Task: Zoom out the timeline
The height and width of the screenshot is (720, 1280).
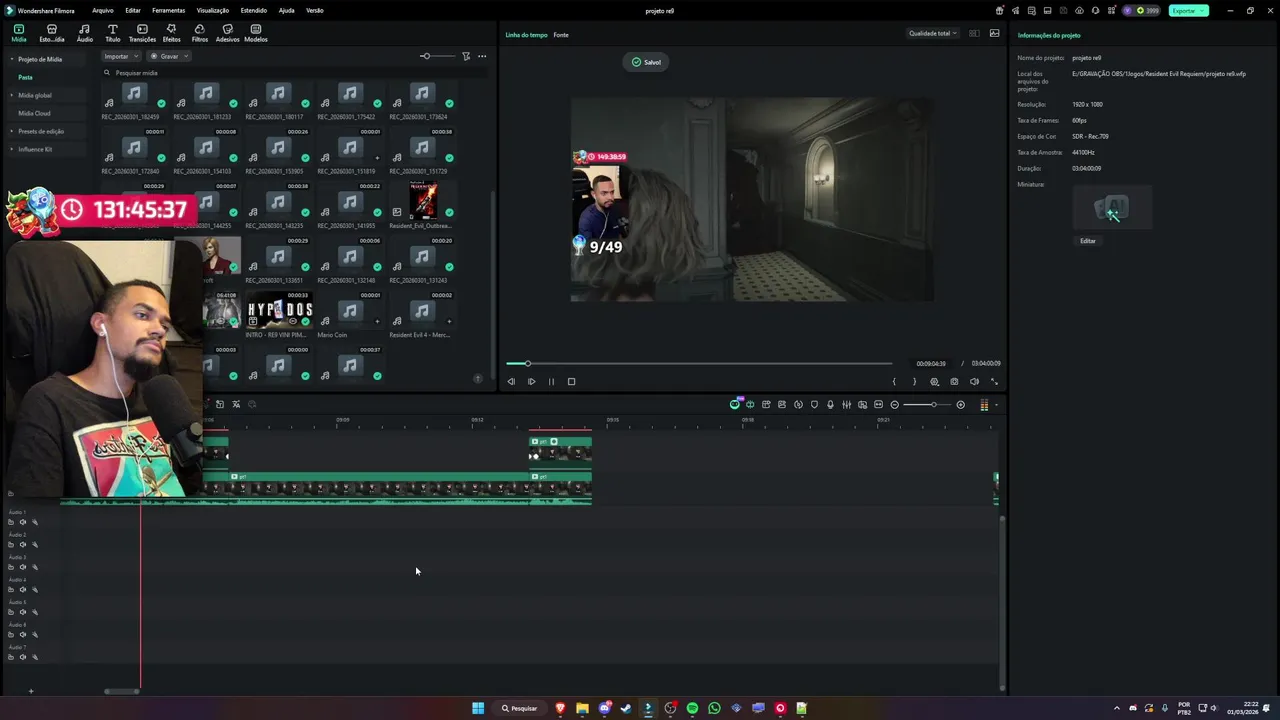Action: coord(894,404)
